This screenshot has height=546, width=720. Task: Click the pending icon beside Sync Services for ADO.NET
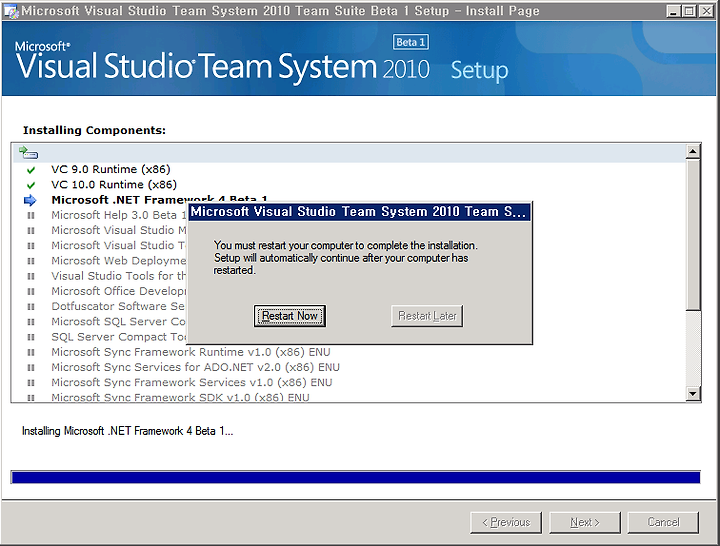pyautogui.click(x=31, y=367)
